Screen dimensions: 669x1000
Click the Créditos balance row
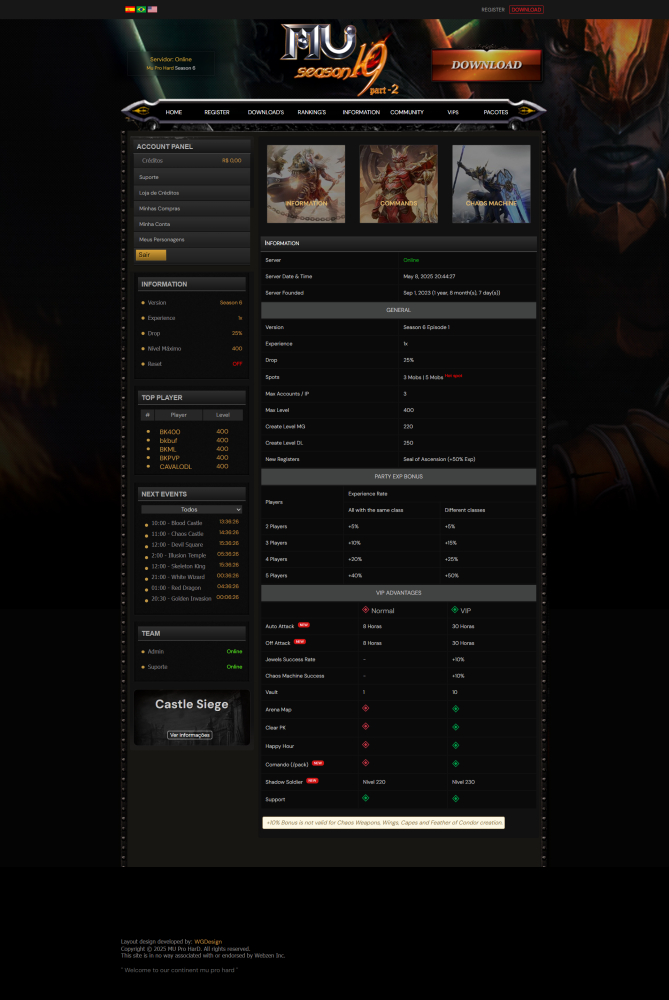[192, 161]
